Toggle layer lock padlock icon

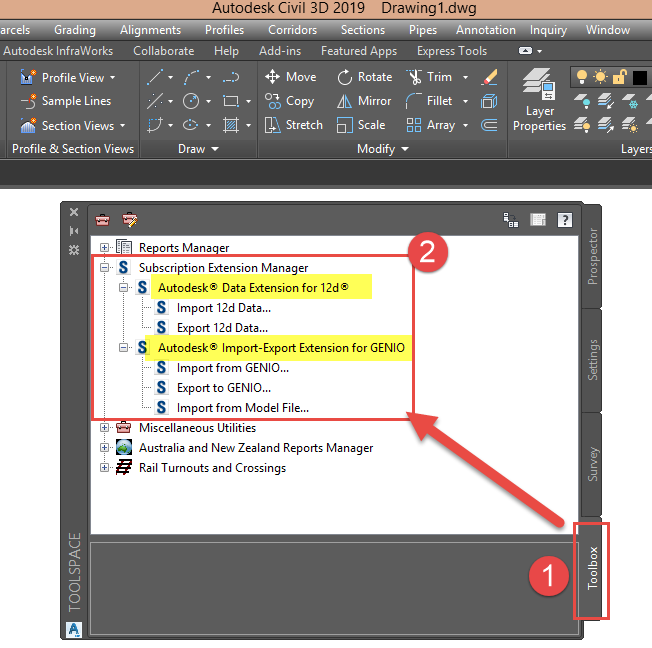(x=619, y=77)
